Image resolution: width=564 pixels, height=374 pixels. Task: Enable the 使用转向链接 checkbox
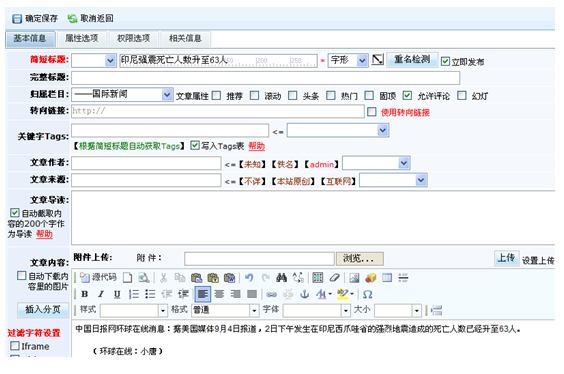coord(372,112)
